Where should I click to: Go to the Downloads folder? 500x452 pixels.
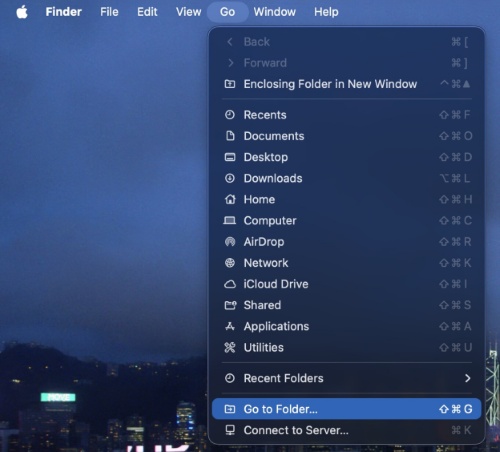[x=347, y=178]
